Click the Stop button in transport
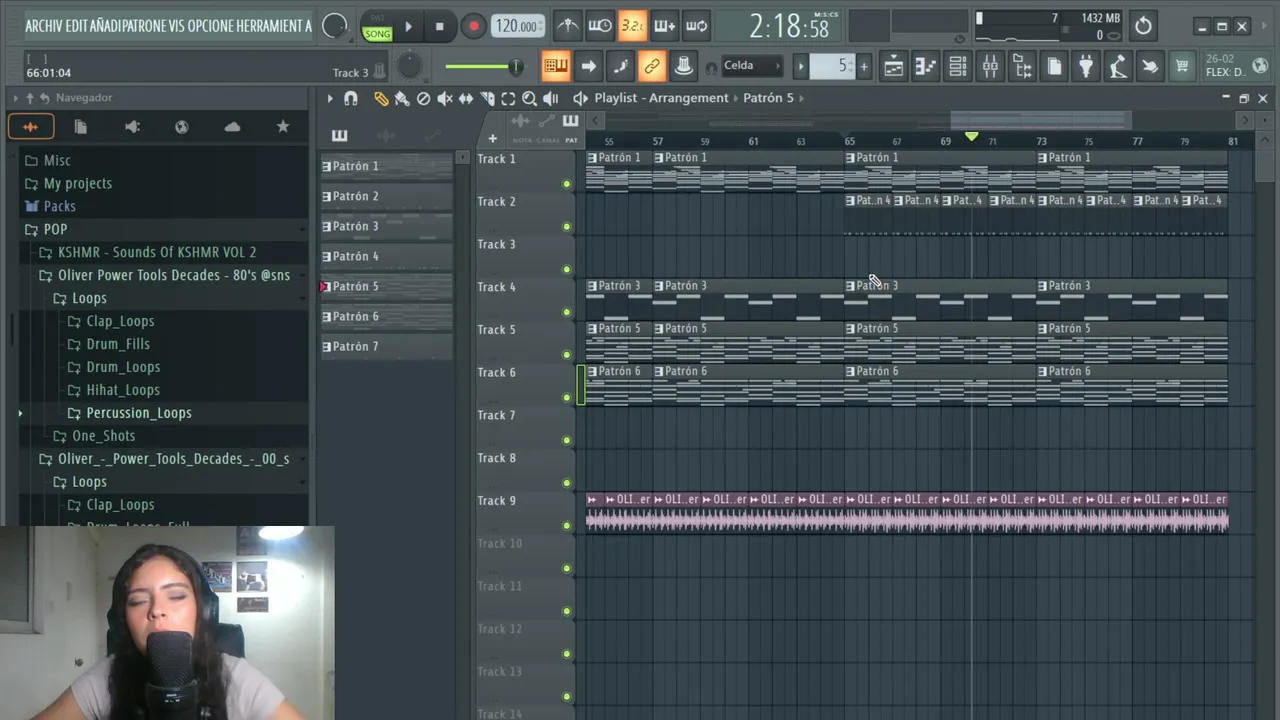This screenshot has height=720, width=1280. [439, 27]
